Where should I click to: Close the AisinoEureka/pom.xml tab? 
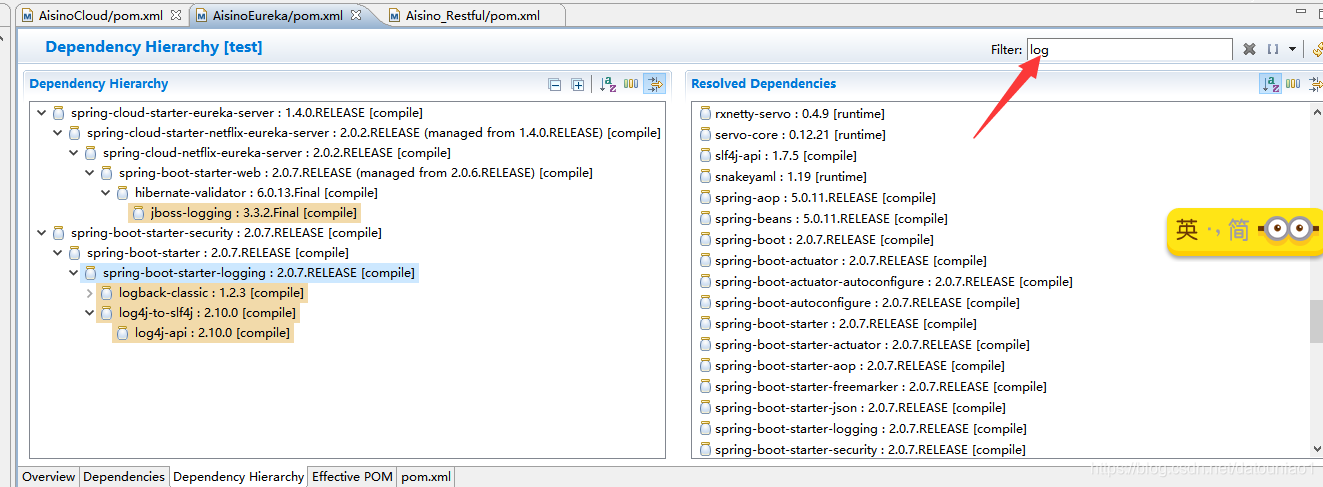tap(355, 15)
